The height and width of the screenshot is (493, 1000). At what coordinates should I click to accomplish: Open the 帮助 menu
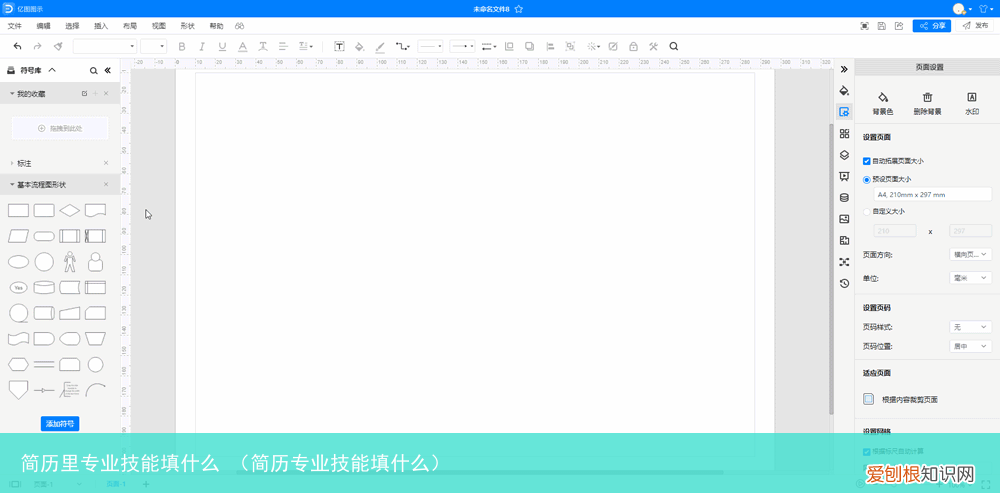tap(216, 26)
